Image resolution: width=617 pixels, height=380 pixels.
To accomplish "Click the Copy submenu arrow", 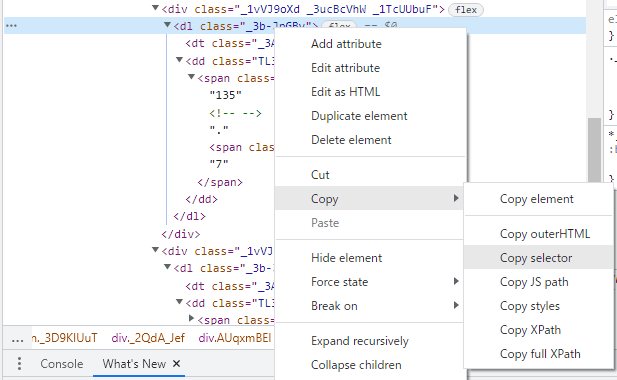I will [x=456, y=198].
